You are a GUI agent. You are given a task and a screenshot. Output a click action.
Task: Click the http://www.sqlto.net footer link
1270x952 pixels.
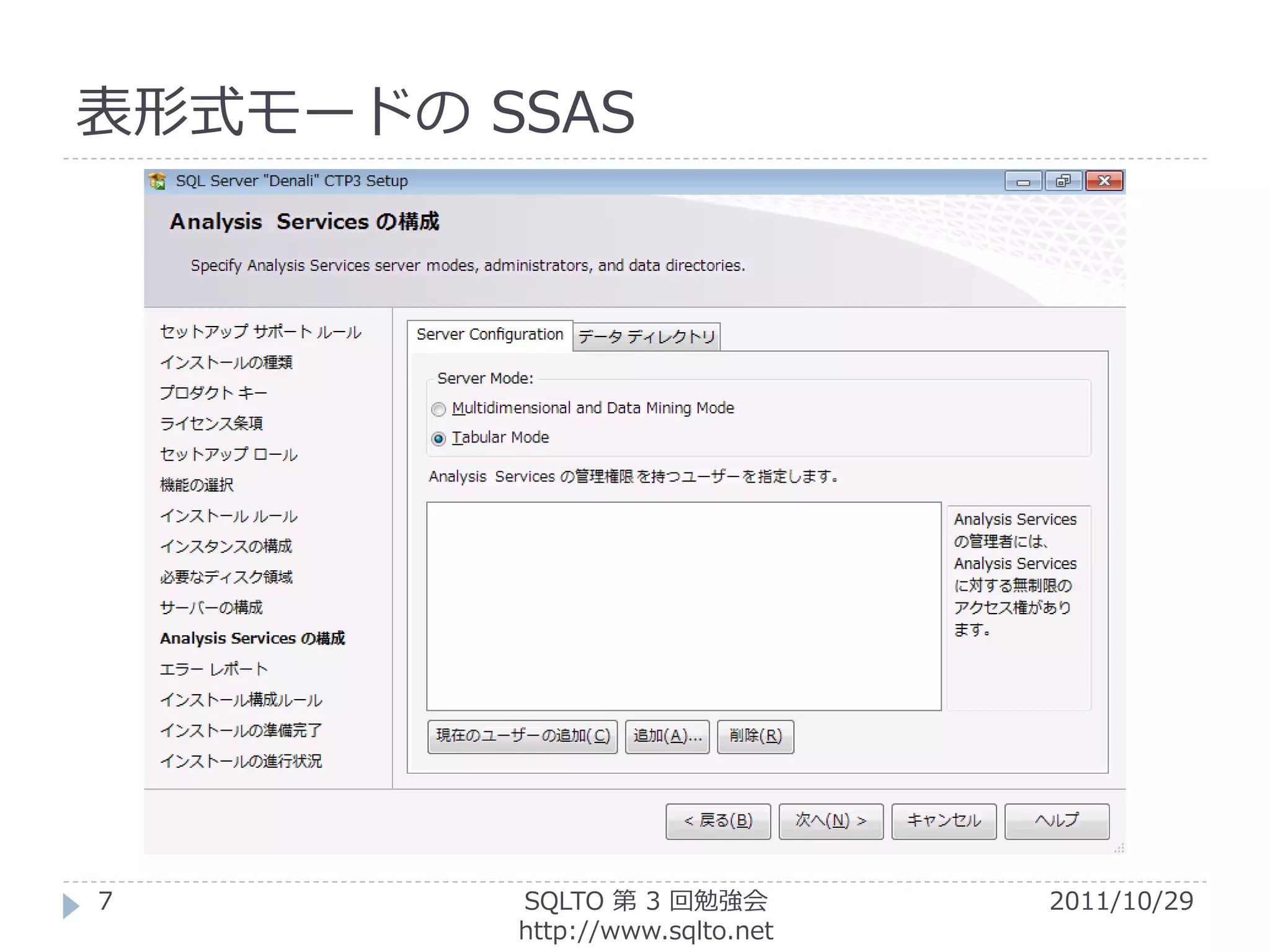[646, 931]
